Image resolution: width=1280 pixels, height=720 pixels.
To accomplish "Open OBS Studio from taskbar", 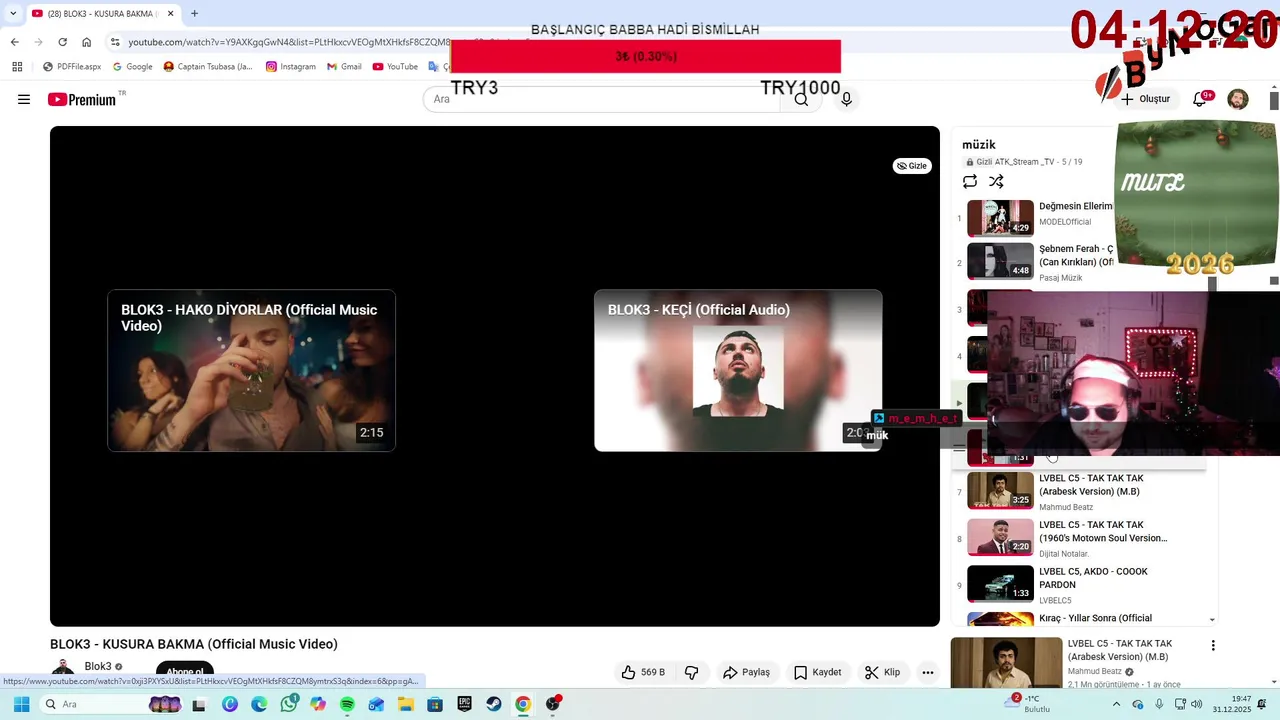I will (x=553, y=704).
